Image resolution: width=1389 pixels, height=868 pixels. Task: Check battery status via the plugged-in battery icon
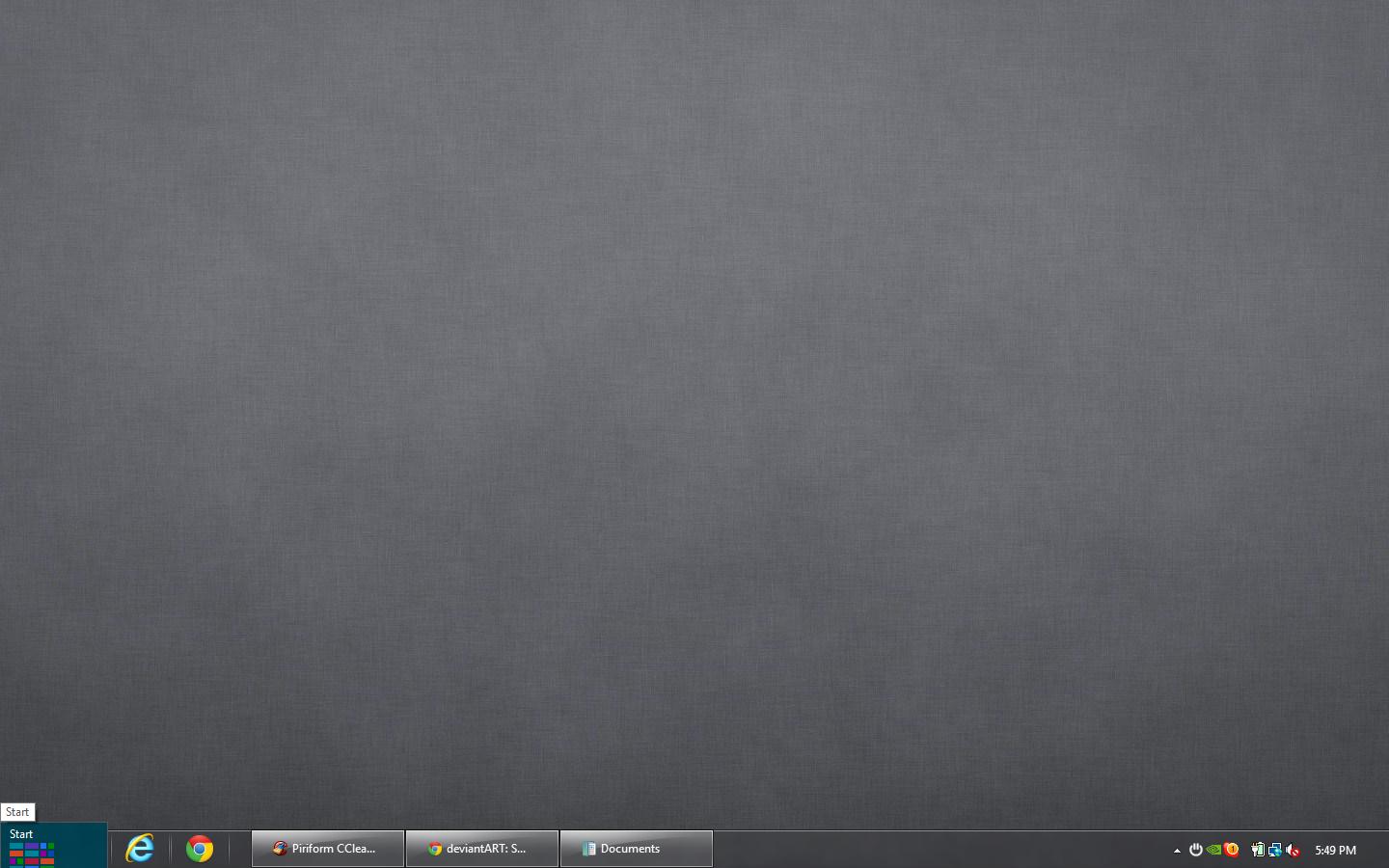[1258, 851]
